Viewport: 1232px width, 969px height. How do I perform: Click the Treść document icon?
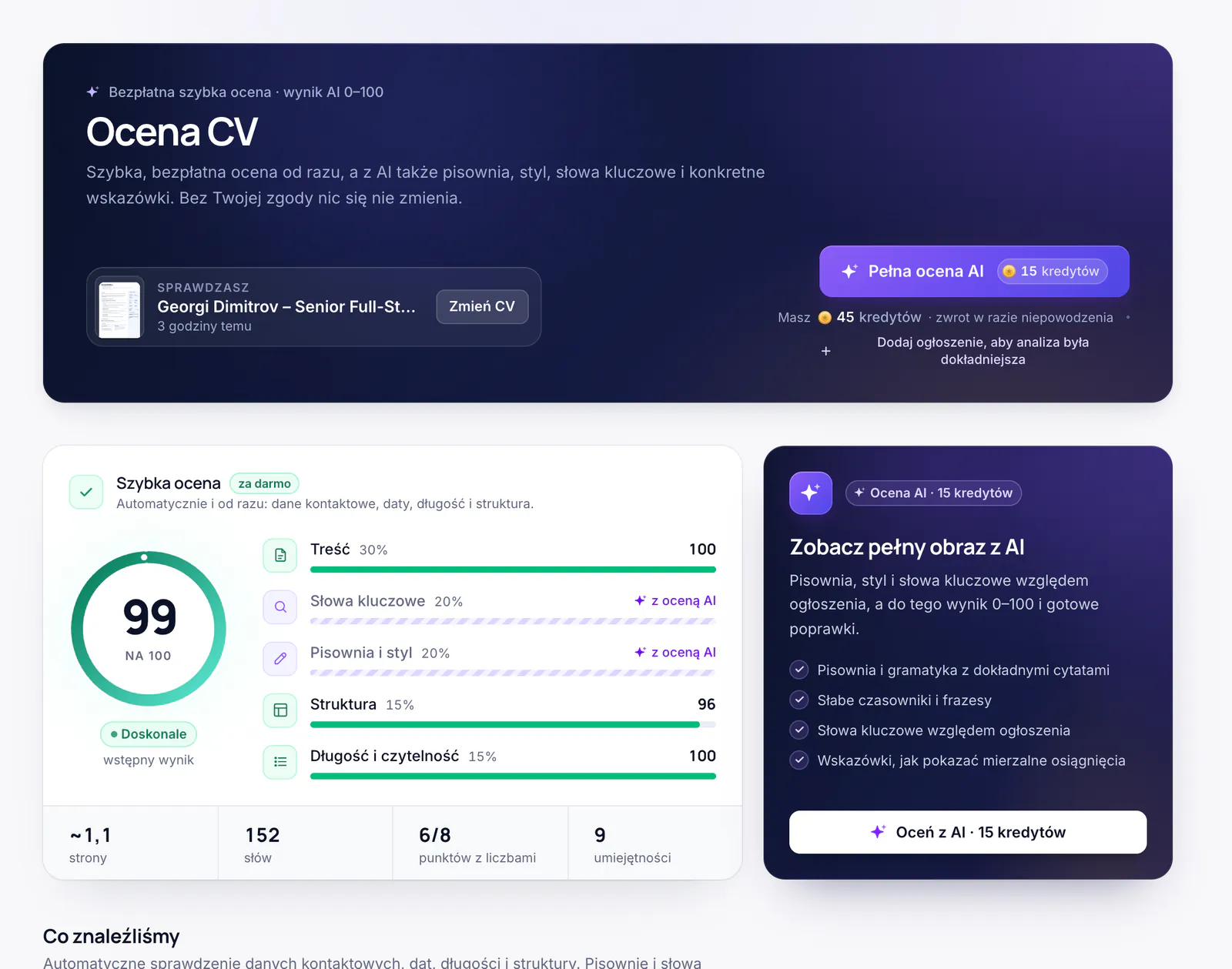280,555
